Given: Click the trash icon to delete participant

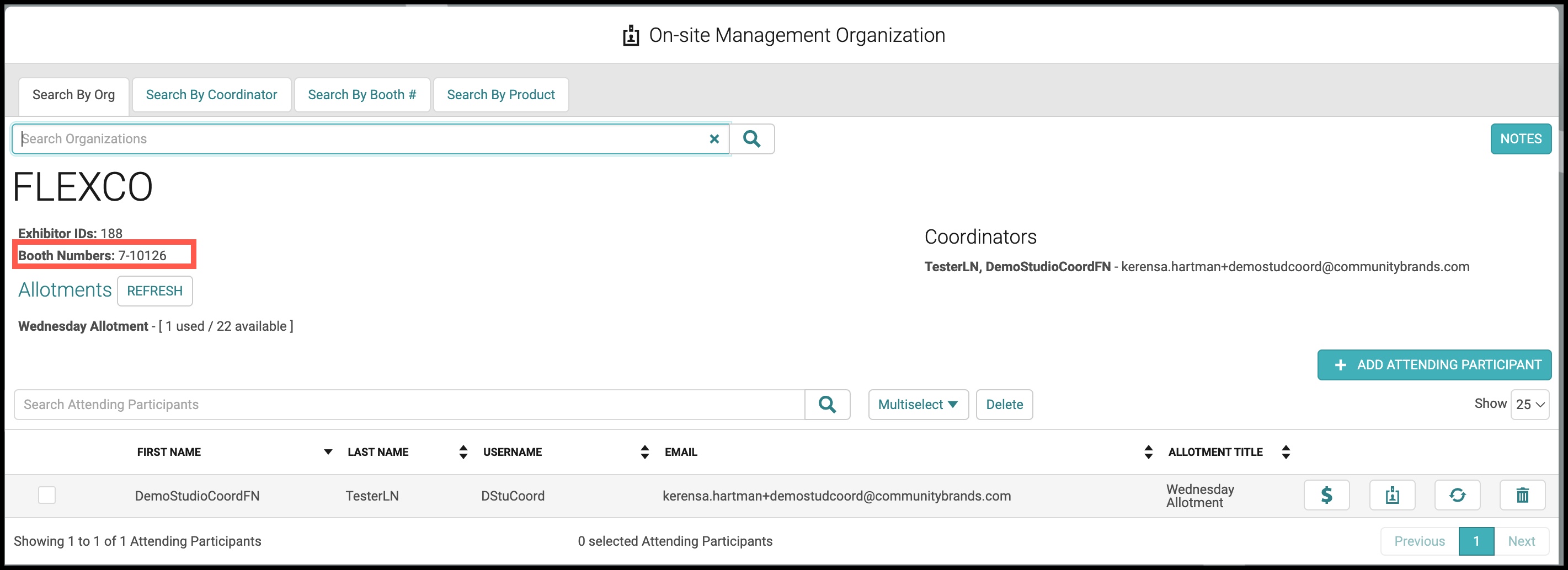Looking at the screenshot, I should tap(1522, 495).
